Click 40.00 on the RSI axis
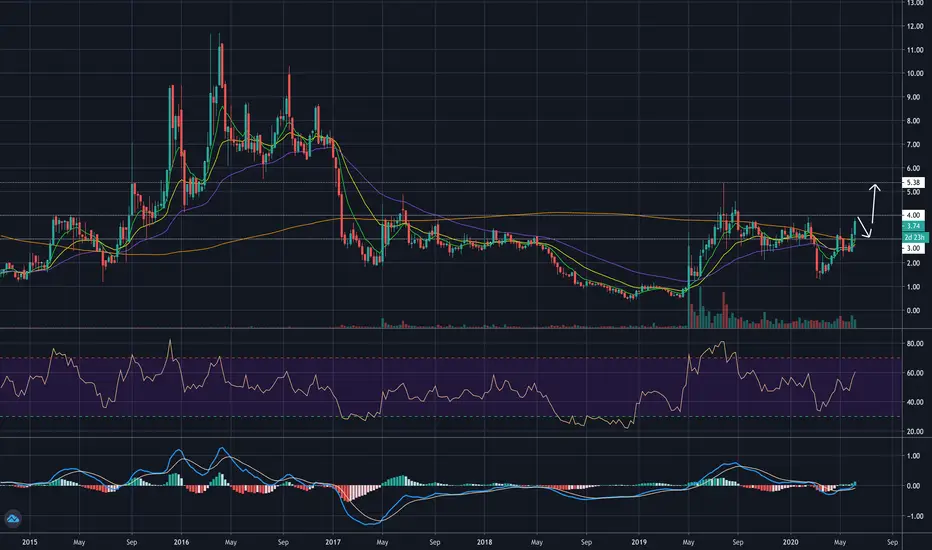 [915, 403]
